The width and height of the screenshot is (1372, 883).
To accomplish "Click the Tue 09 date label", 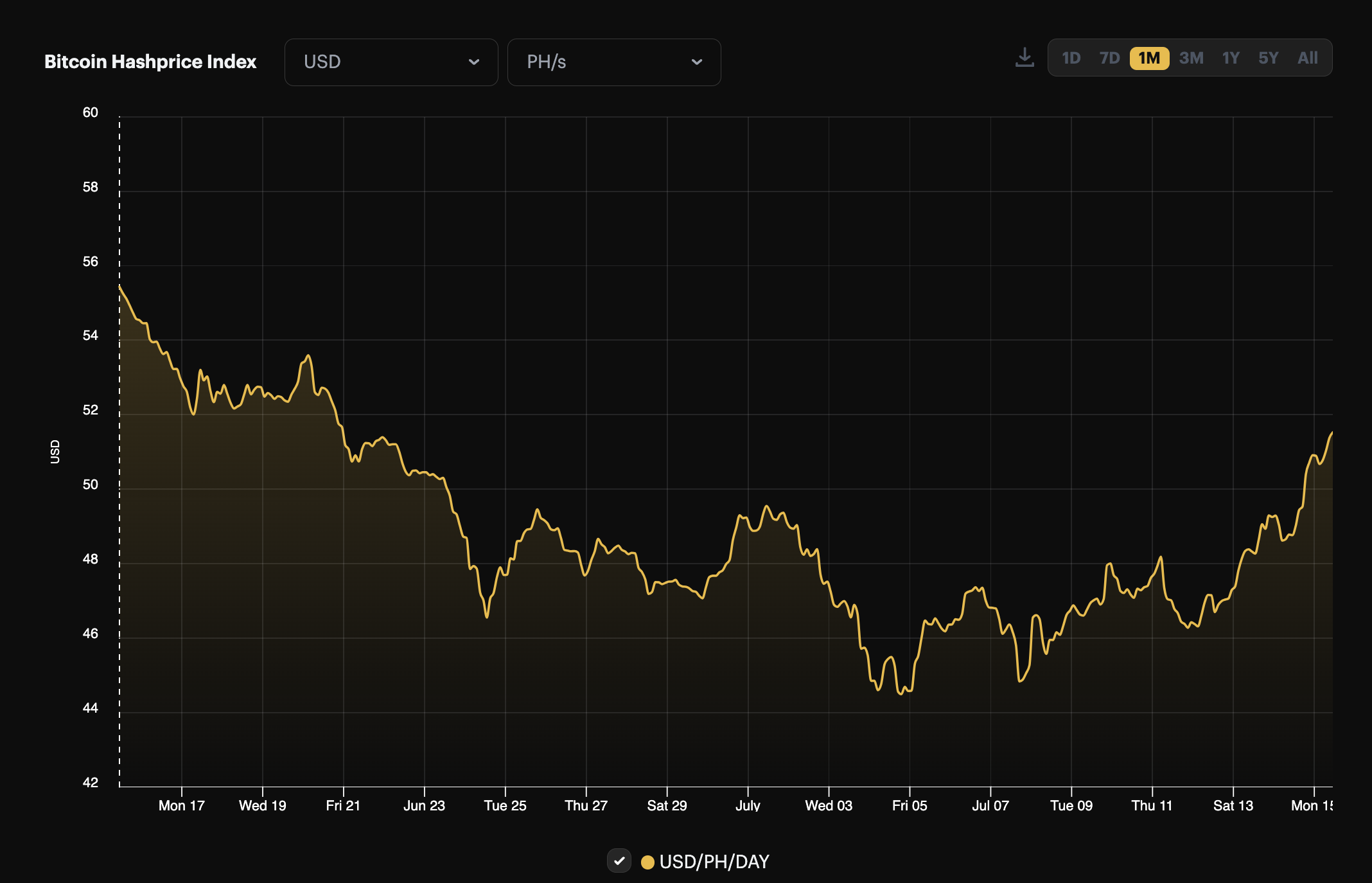I will [x=1071, y=806].
